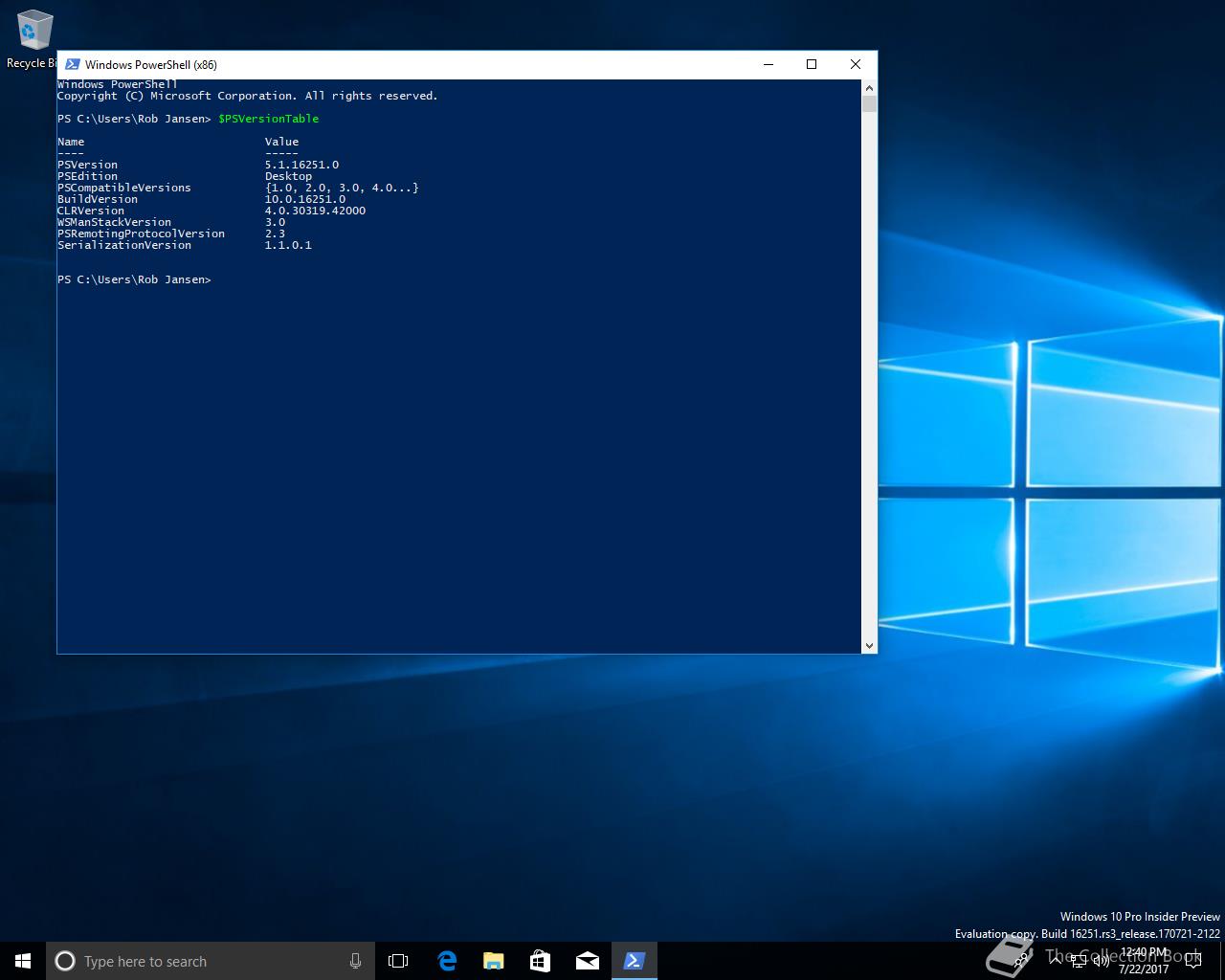1225x980 pixels.
Task: Maximize the Windows PowerShell (x86) window
Action: pos(812,64)
